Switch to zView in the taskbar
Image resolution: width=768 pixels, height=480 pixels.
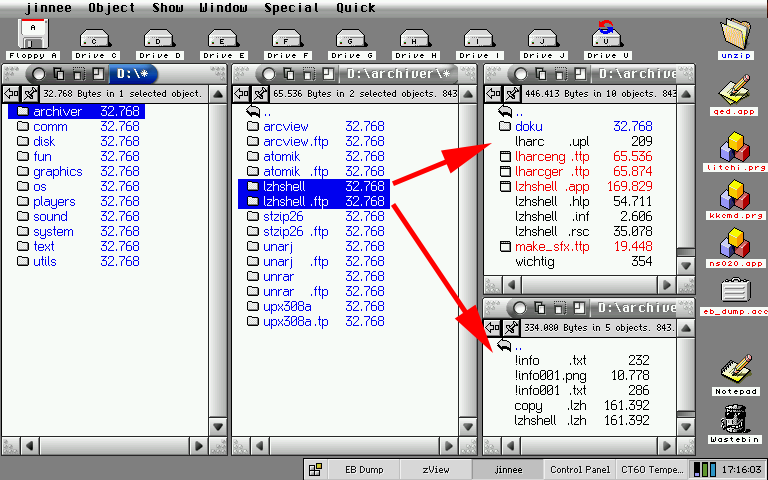(x=434, y=469)
